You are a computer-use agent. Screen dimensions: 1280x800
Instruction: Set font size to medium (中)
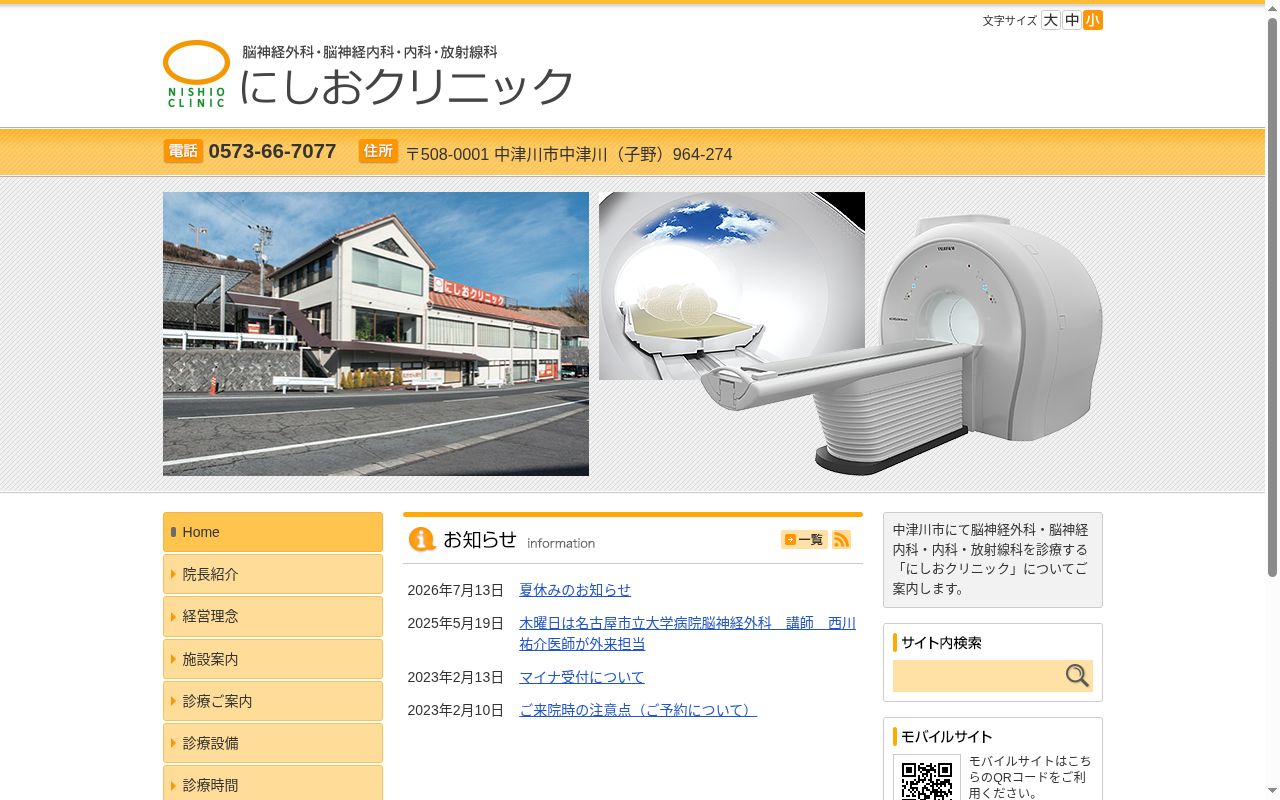[1071, 20]
